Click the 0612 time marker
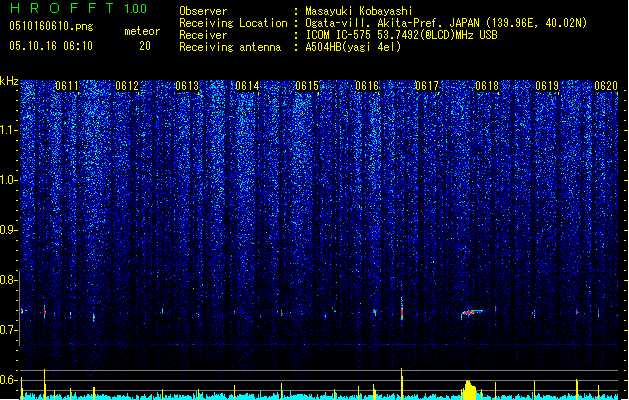This screenshot has height=400, width=629. [127, 86]
